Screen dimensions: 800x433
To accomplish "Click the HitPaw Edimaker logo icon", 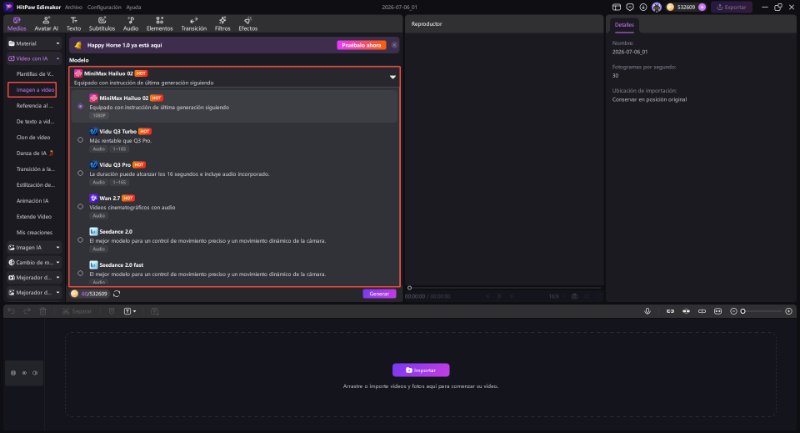I will pos(9,7).
